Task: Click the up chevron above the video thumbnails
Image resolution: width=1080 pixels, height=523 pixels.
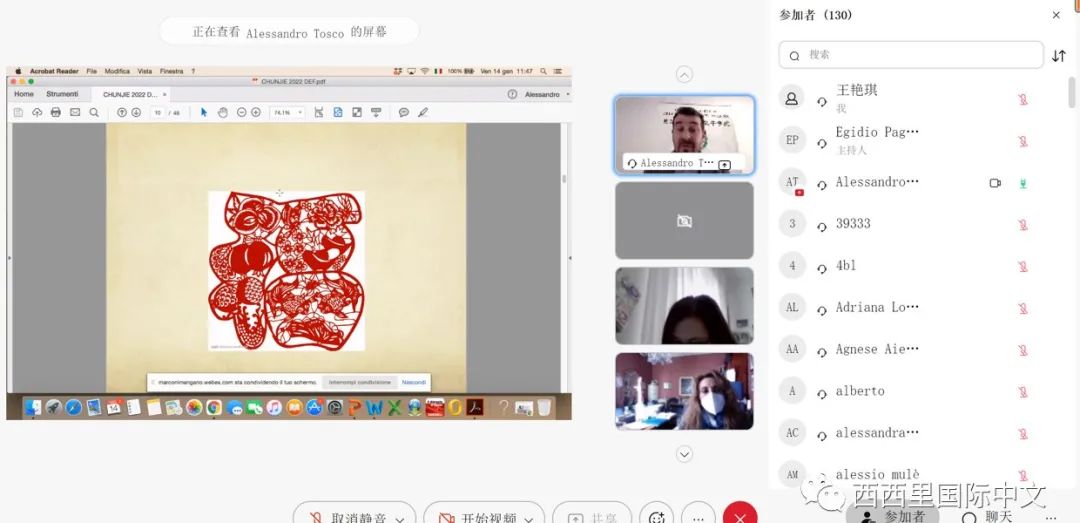Action: [684, 74]
